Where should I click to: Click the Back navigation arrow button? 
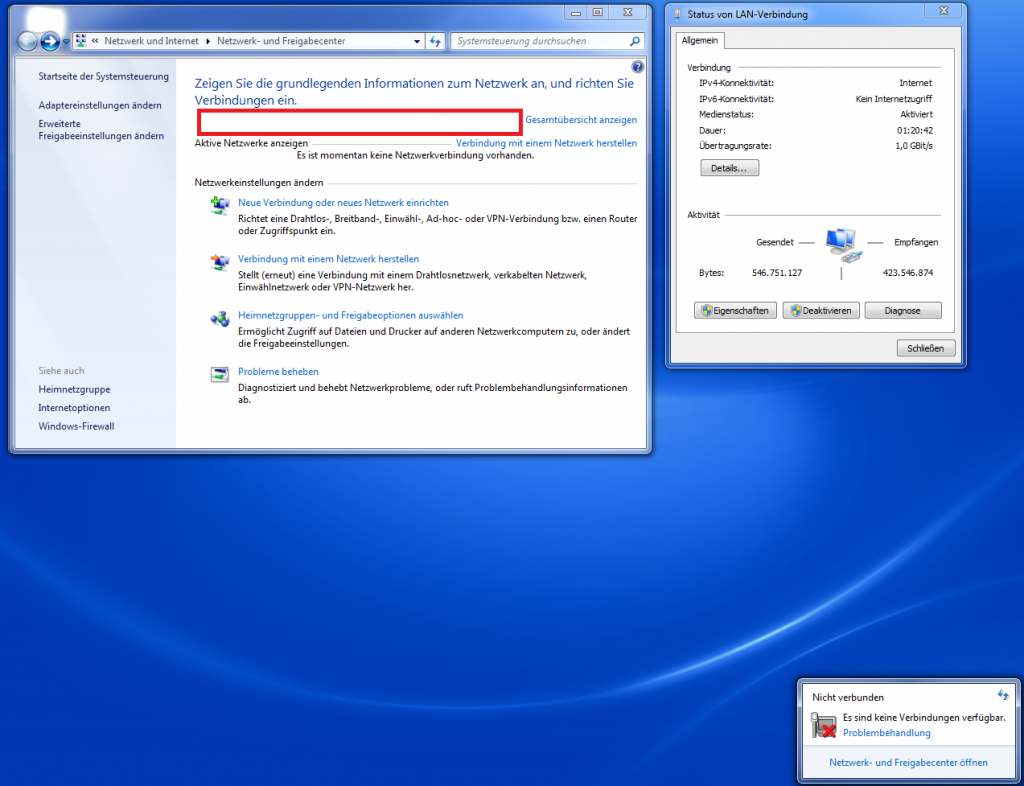click(27, 42)
